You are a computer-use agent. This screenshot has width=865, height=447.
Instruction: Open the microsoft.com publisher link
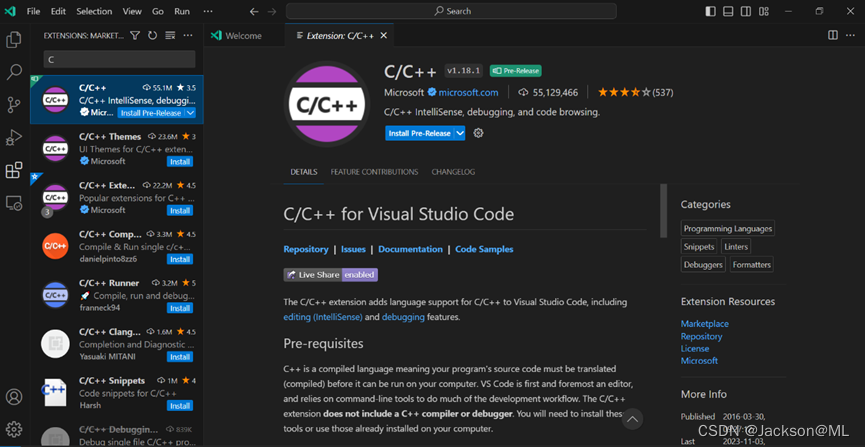468,92
